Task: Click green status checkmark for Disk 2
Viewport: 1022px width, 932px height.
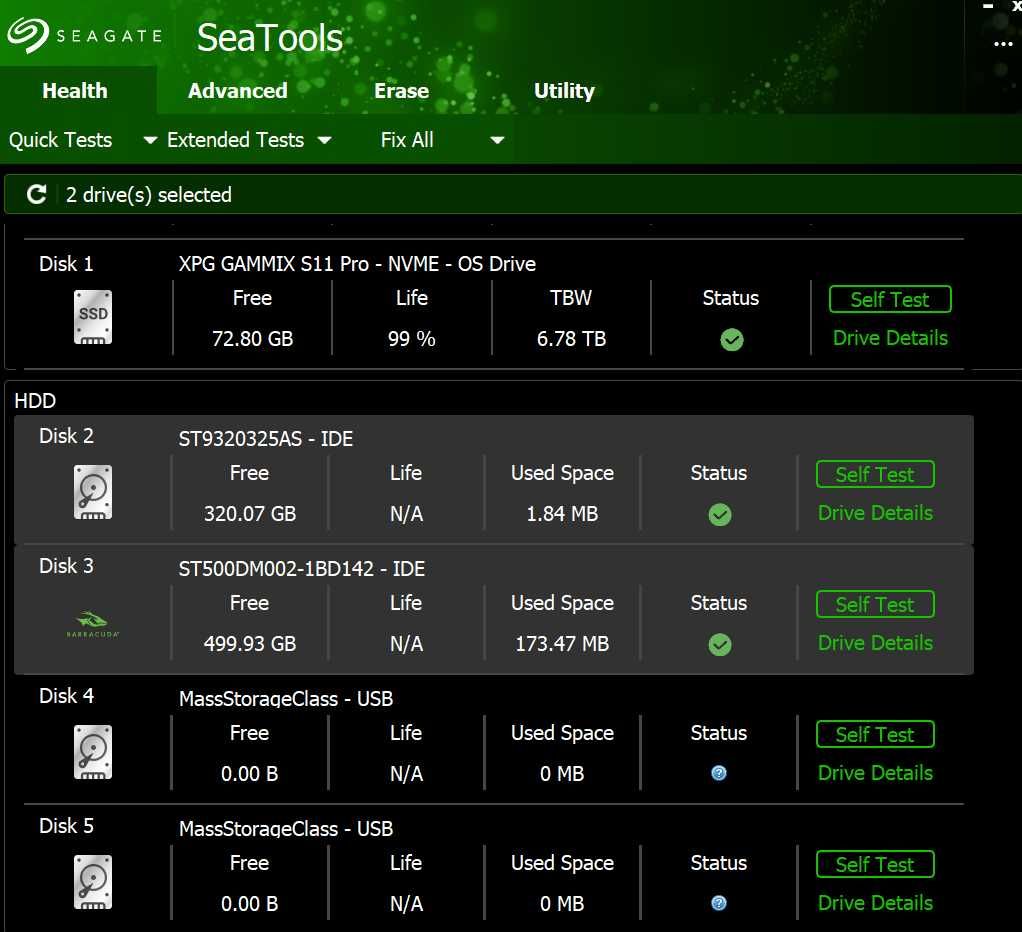Action: coord(720,515)
